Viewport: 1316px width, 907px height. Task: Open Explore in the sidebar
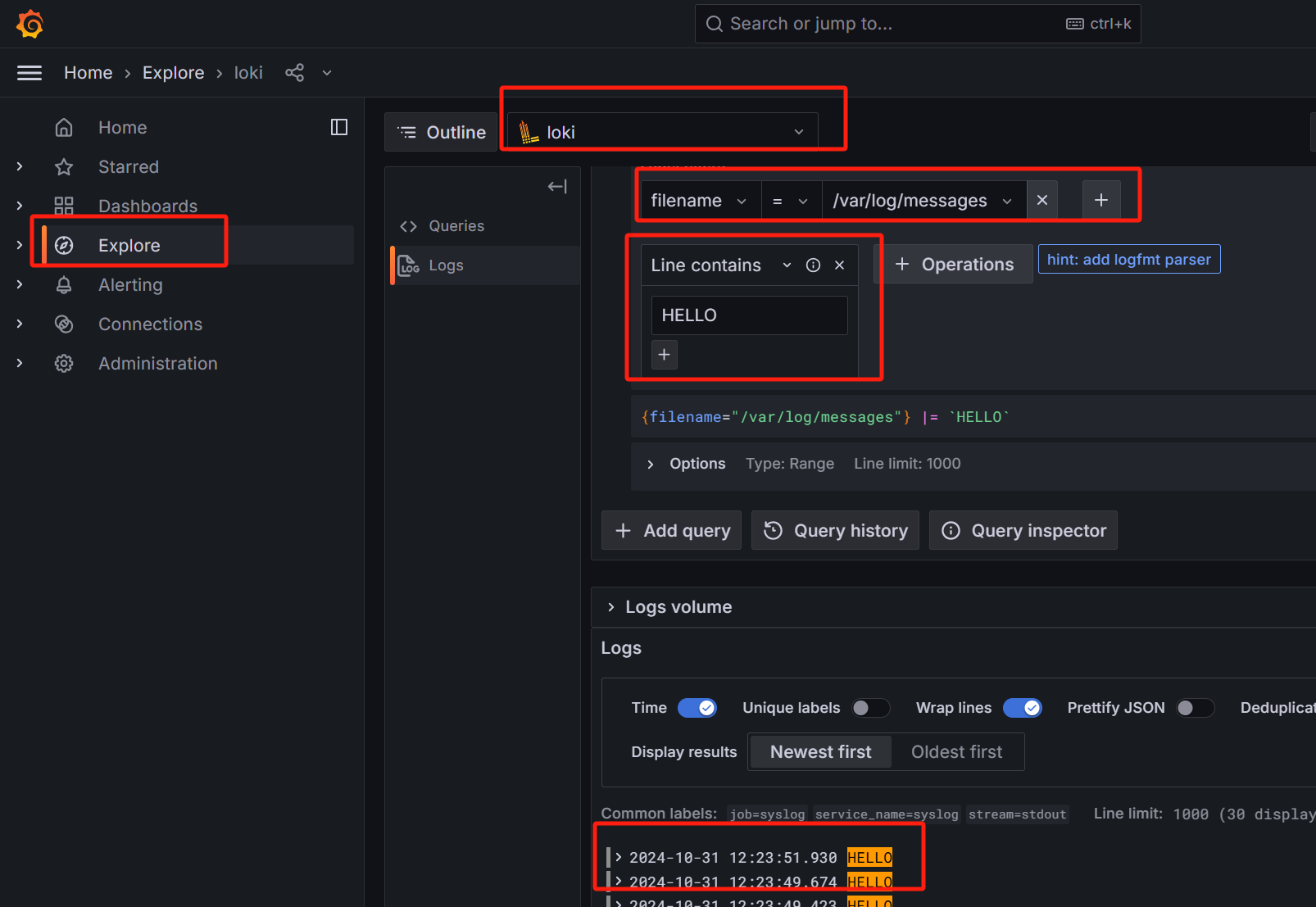tap(129, 246)
